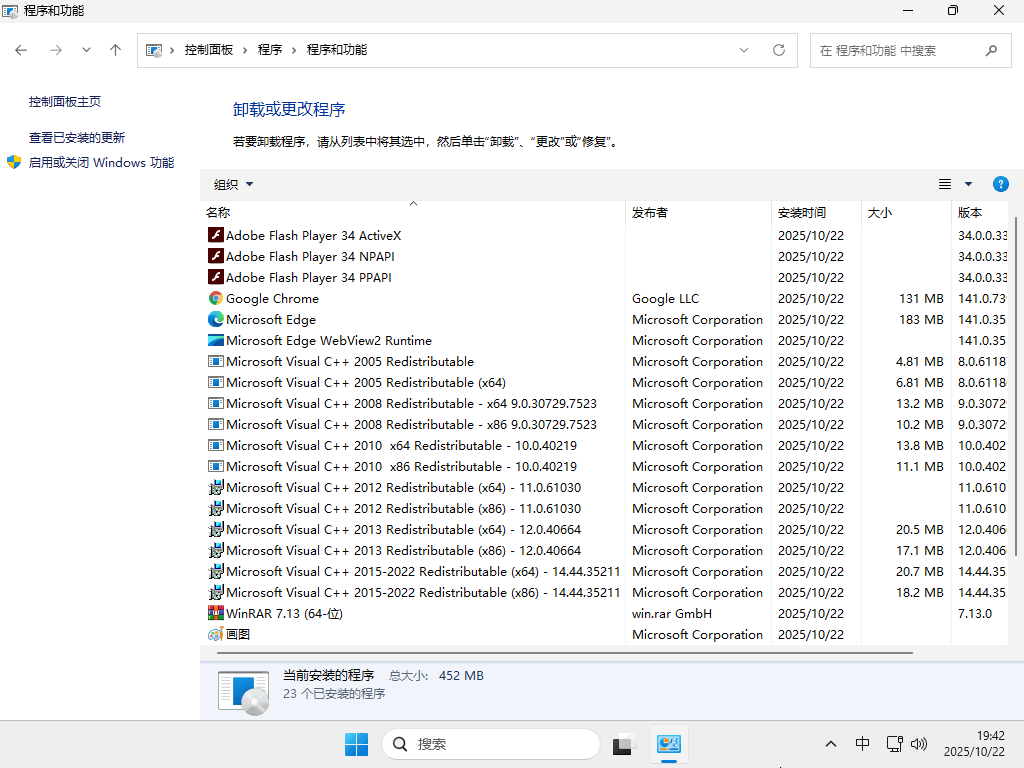1024x768 pixels.
Task: Click the Microsoft Edge icon in the program list
Action: 215,319
